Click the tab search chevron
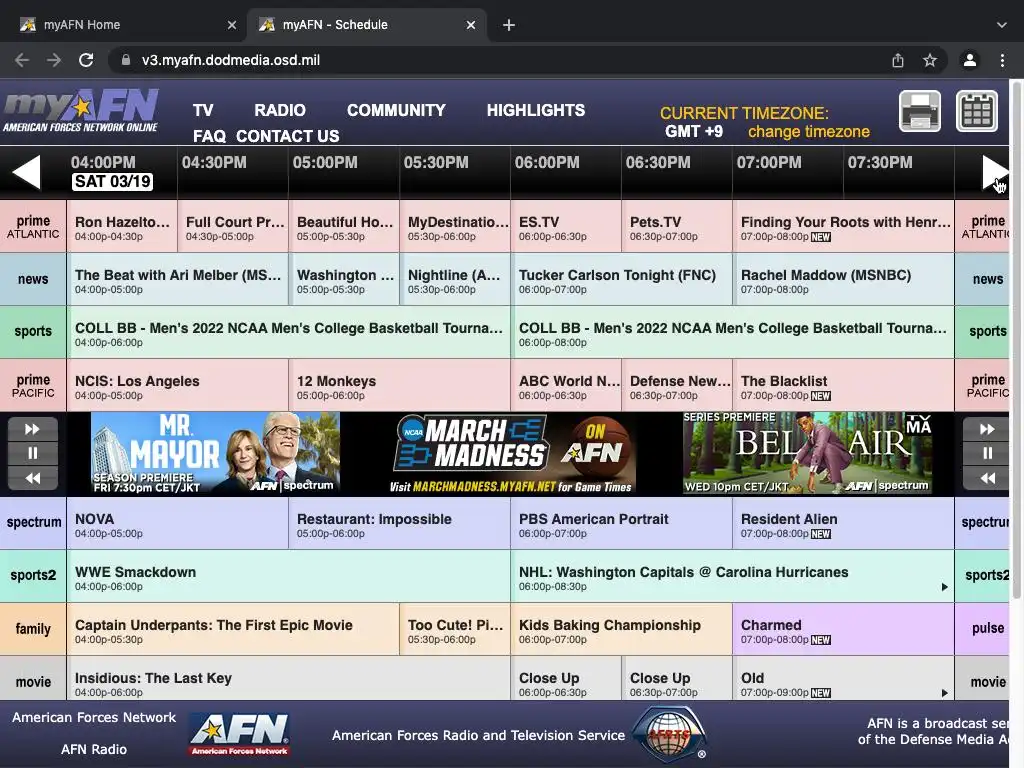The width and height of the screenshot is (1024, 768). pyautogui.click(x=1001, y=25)
